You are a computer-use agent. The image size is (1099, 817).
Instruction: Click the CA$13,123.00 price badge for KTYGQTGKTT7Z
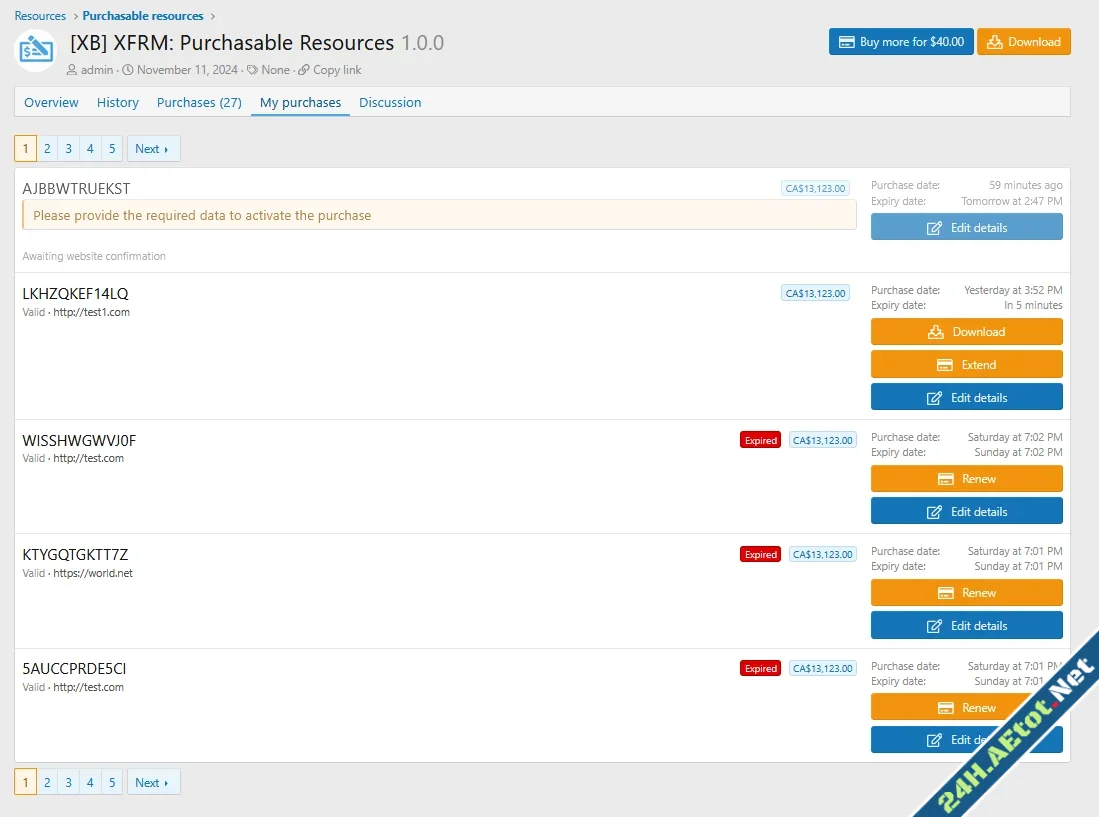tap(822, 554)
